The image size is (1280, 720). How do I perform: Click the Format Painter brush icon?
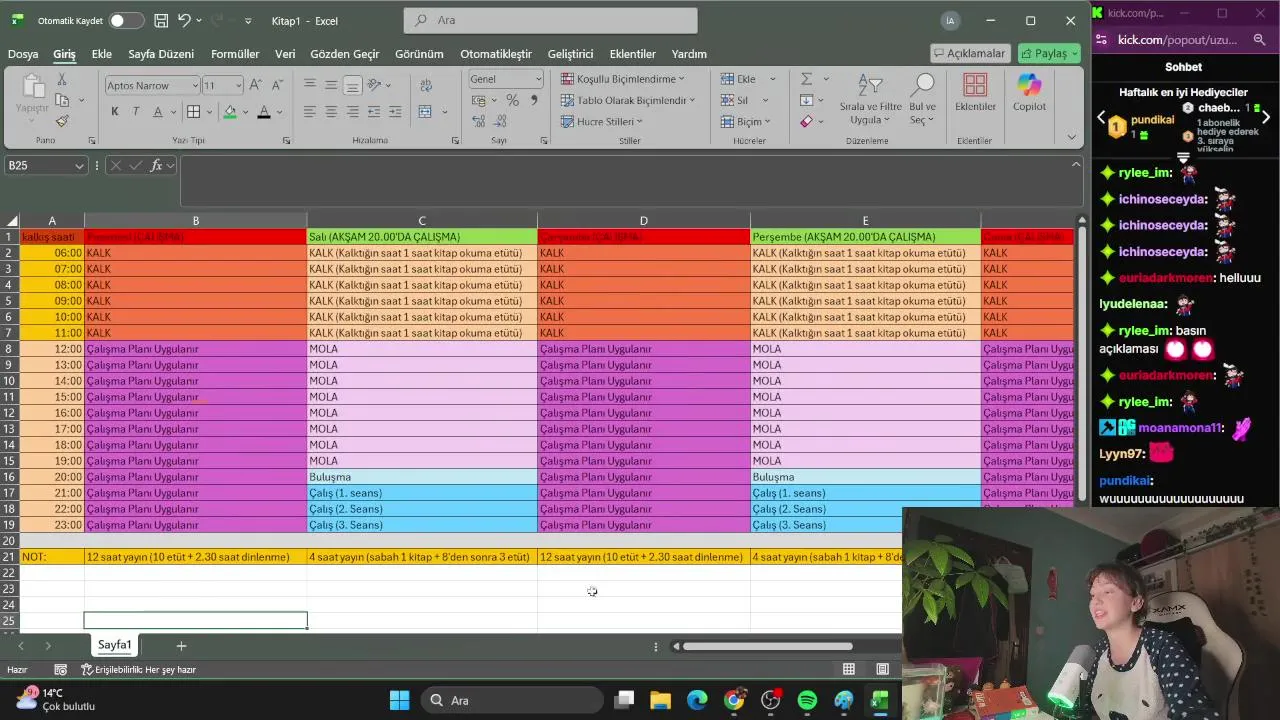pos(62,122)
